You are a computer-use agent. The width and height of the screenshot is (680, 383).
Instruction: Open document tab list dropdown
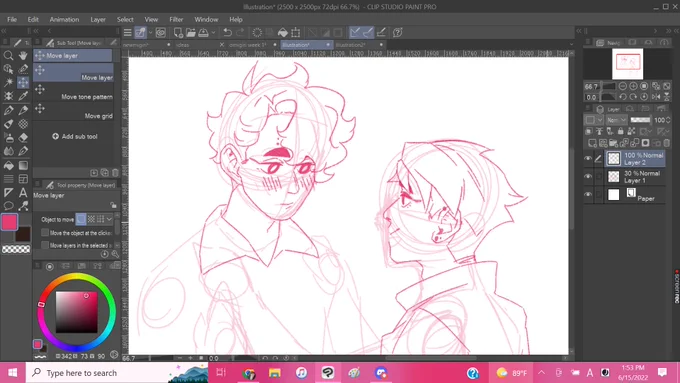tap(571, 44)
